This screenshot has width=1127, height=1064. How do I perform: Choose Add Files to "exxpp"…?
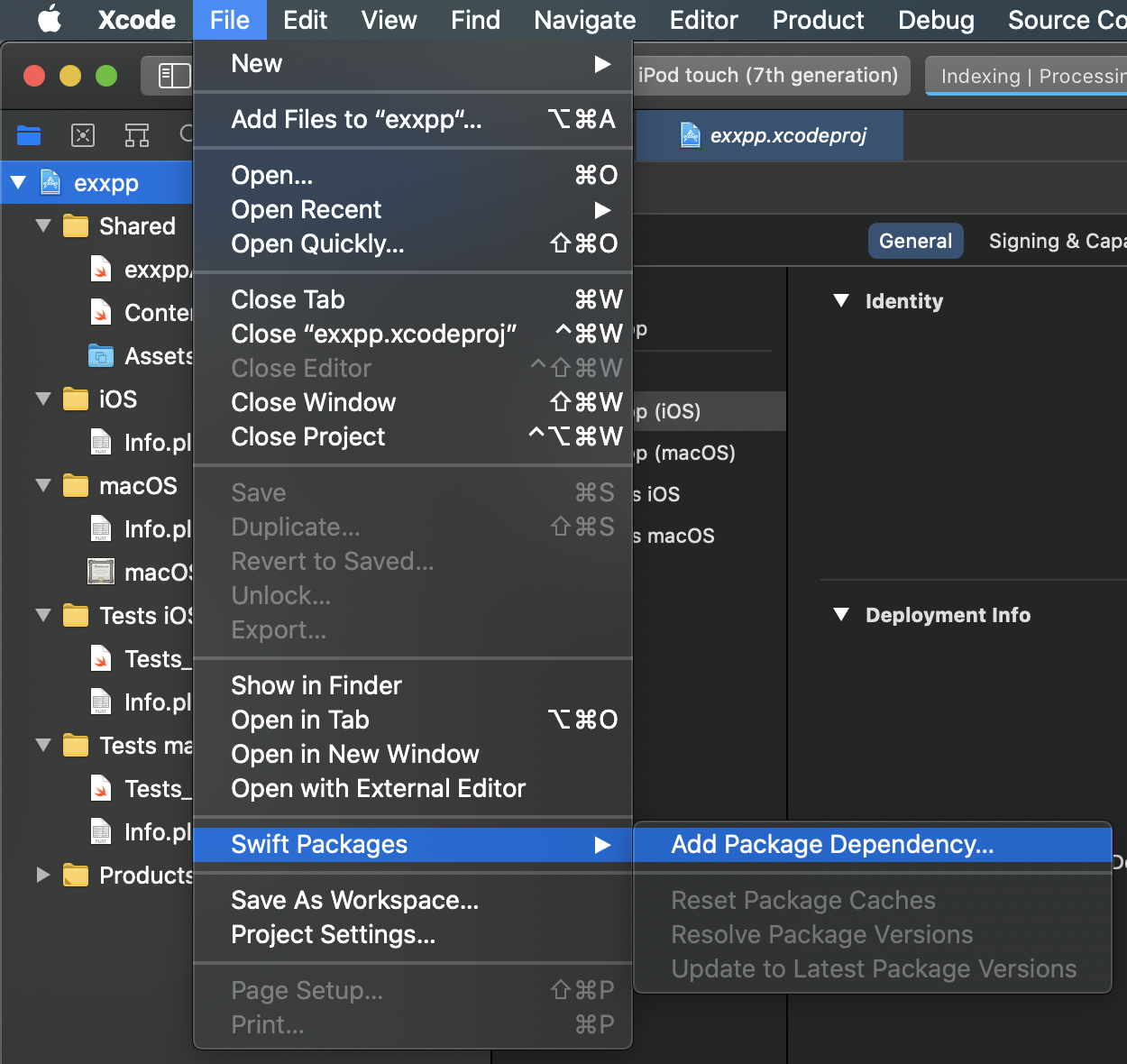[x=413, y=119]
